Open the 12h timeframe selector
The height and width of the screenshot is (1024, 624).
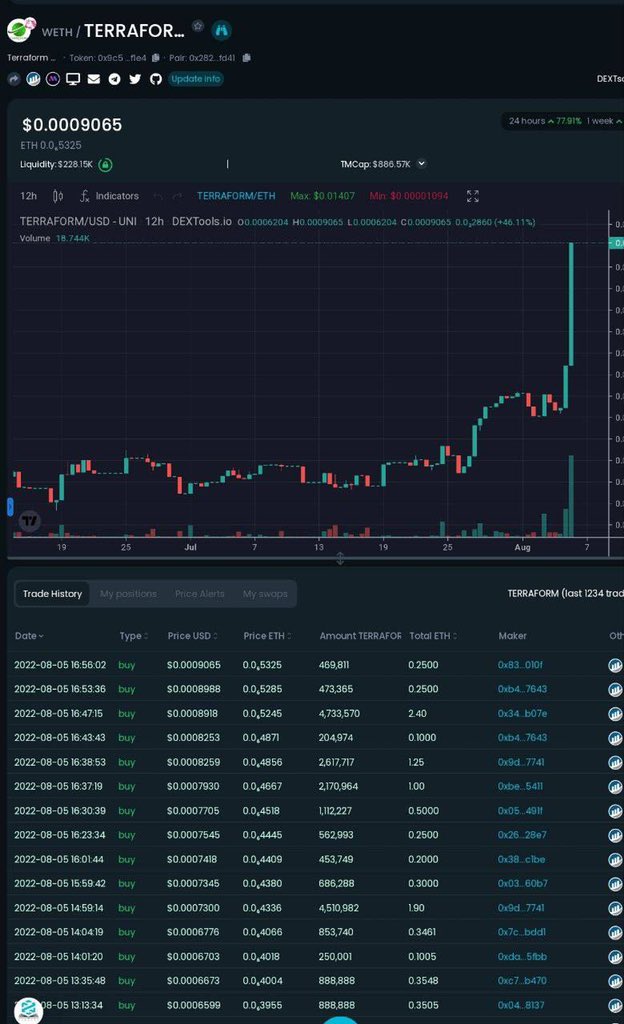29,196
